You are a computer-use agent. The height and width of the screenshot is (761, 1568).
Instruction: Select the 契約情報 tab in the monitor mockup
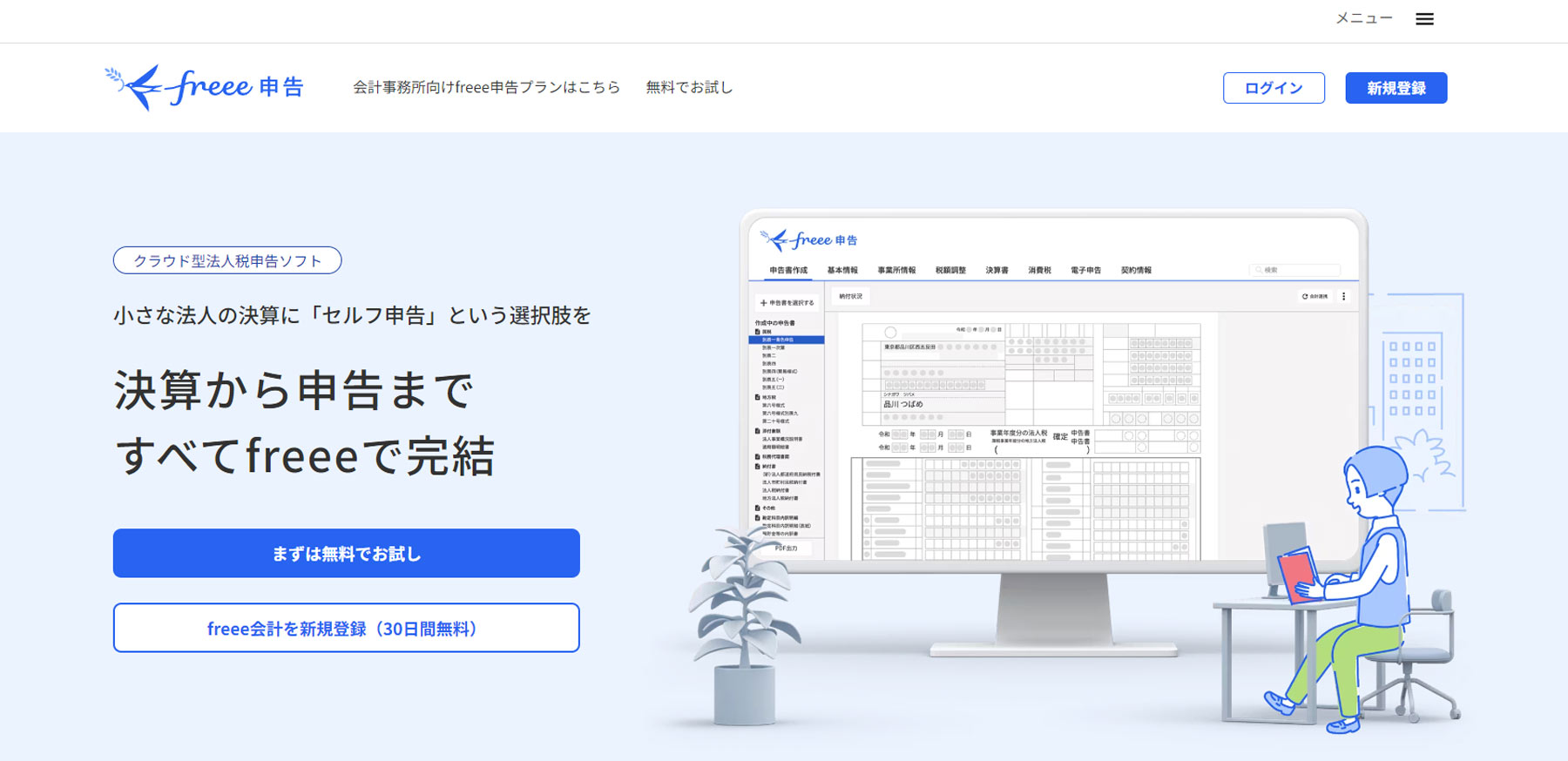point(1136,271)
